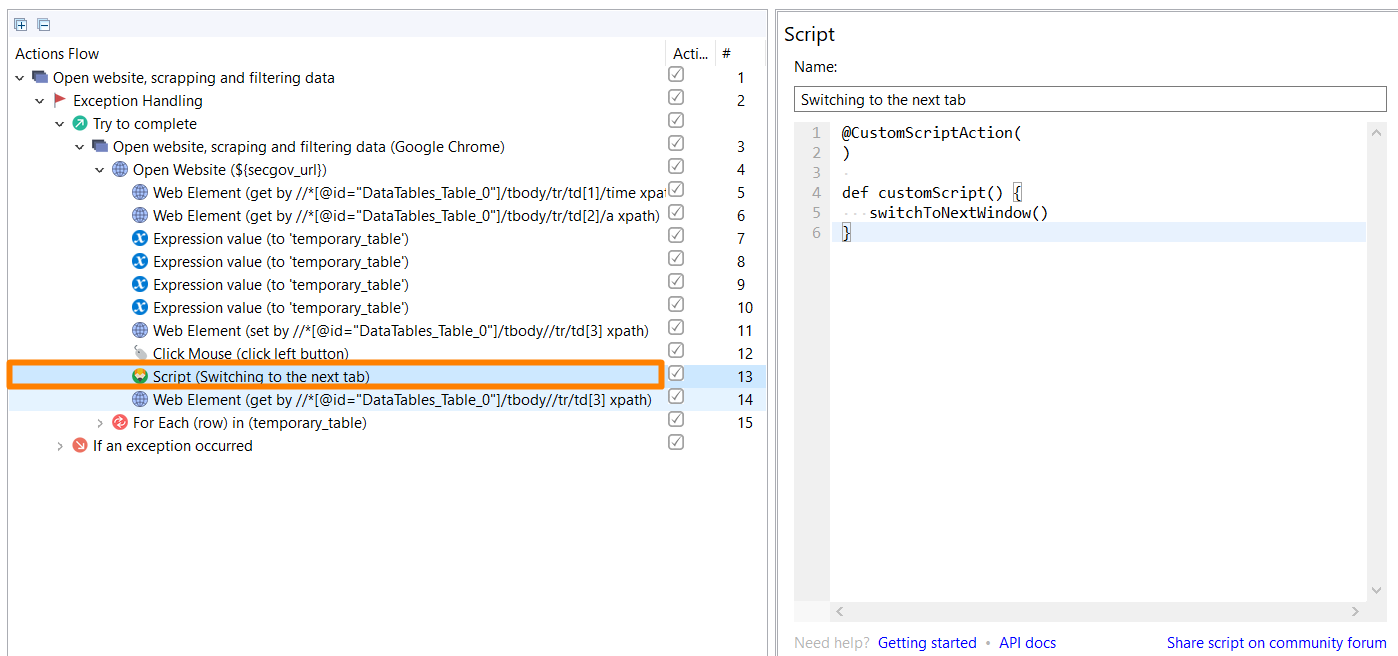The width and height of the screenshot is (1398, 656).
Task: Collapse the Exception Handling node
Action: (x=40, y=100)
